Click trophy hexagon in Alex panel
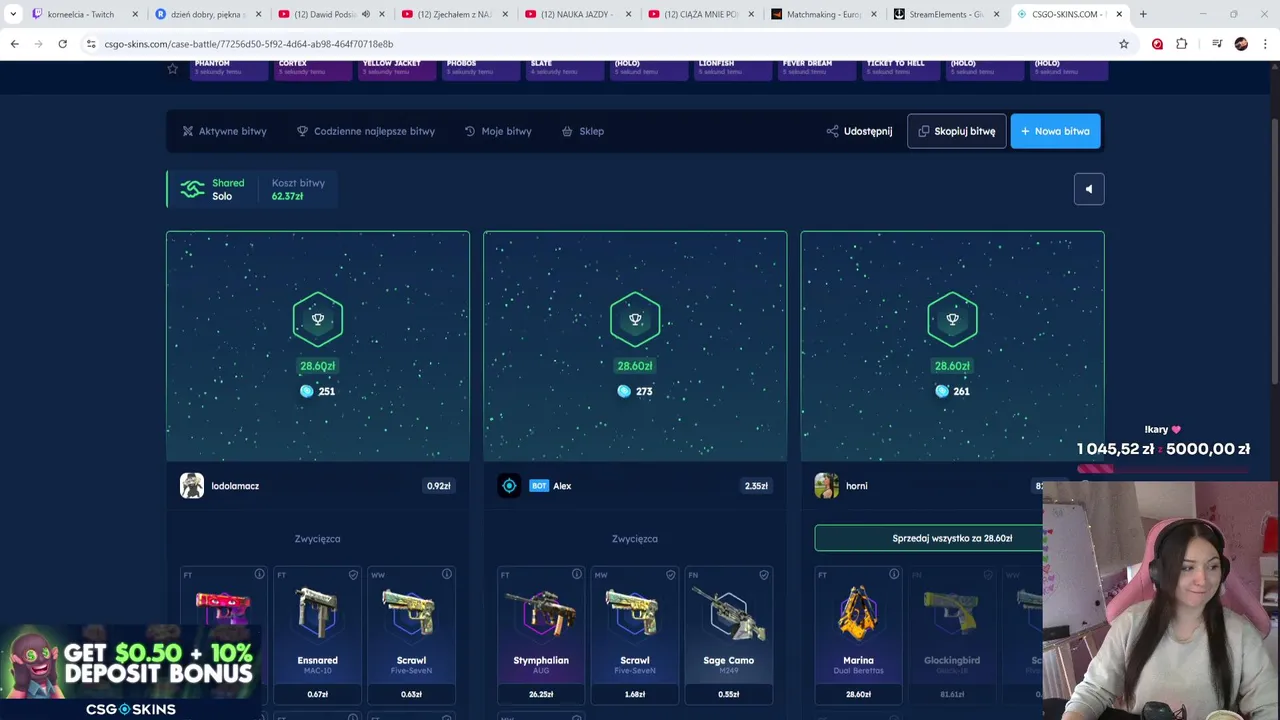 [635, 319]
